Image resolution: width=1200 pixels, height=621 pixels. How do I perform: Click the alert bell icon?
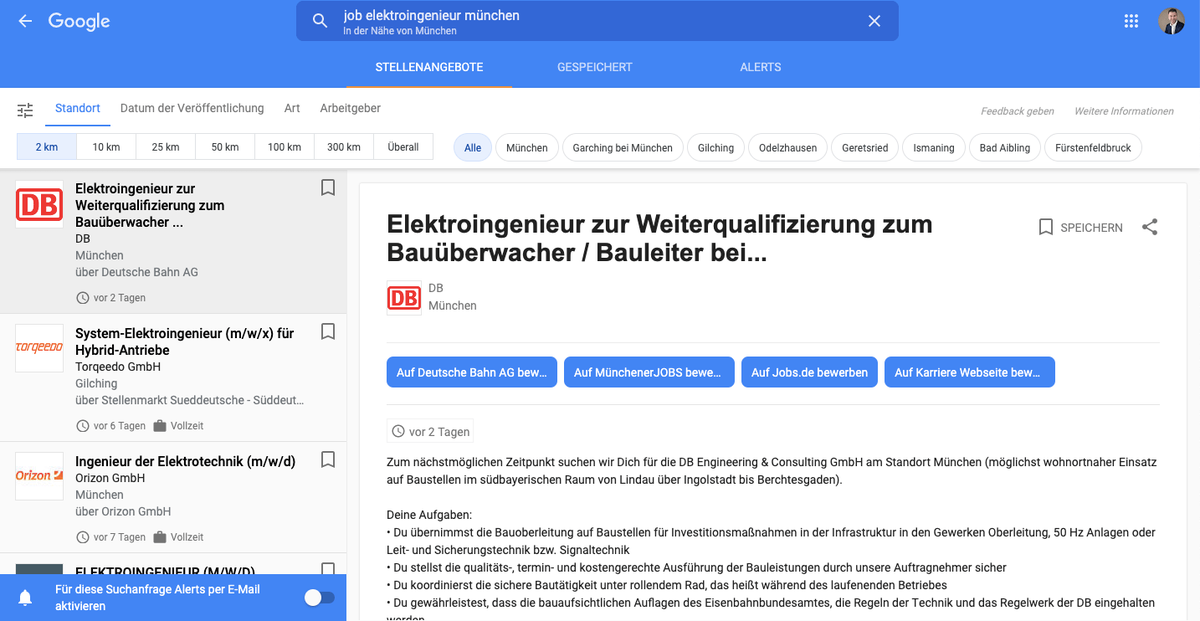[x=26, y=598]
